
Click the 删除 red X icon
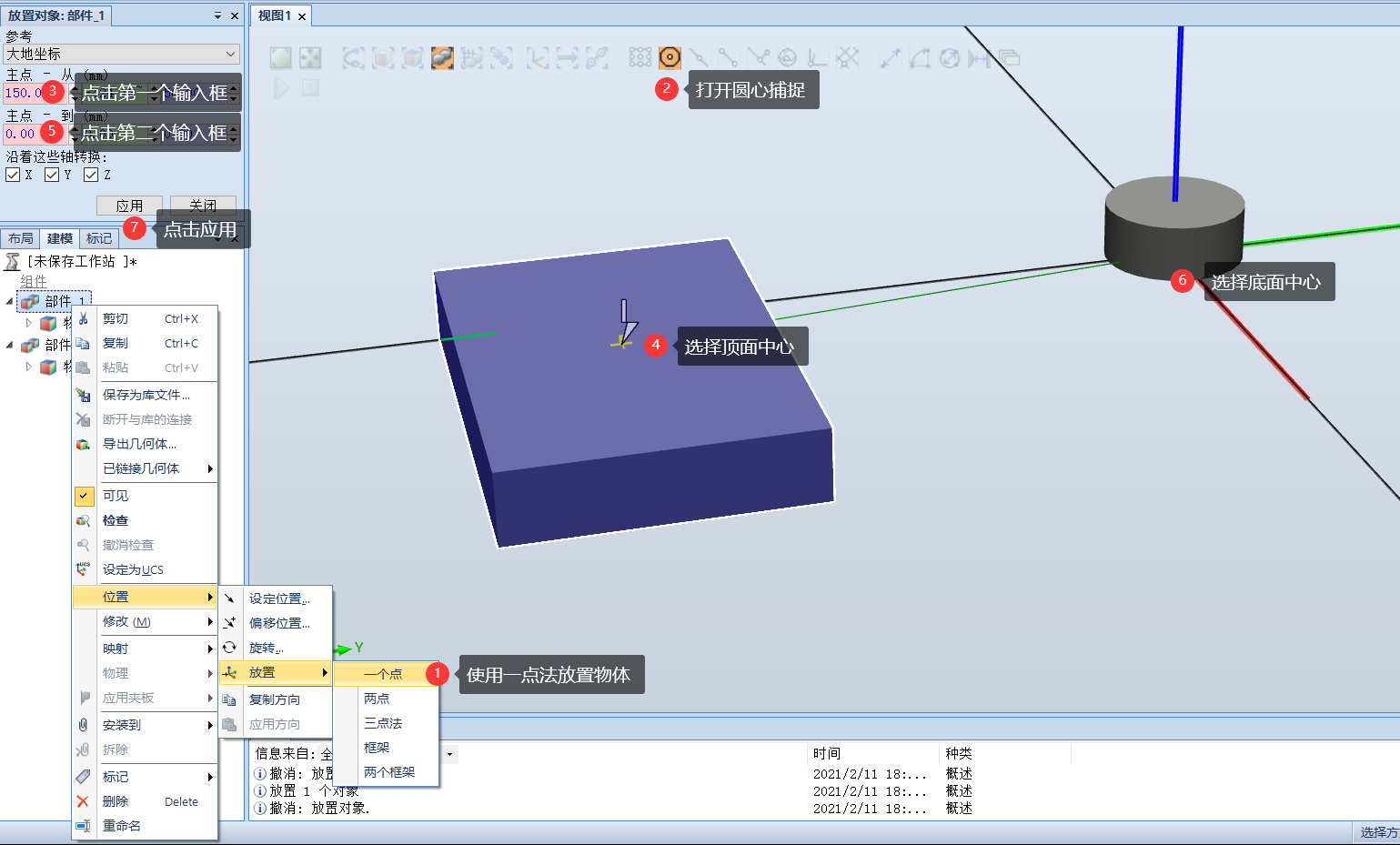83,801
